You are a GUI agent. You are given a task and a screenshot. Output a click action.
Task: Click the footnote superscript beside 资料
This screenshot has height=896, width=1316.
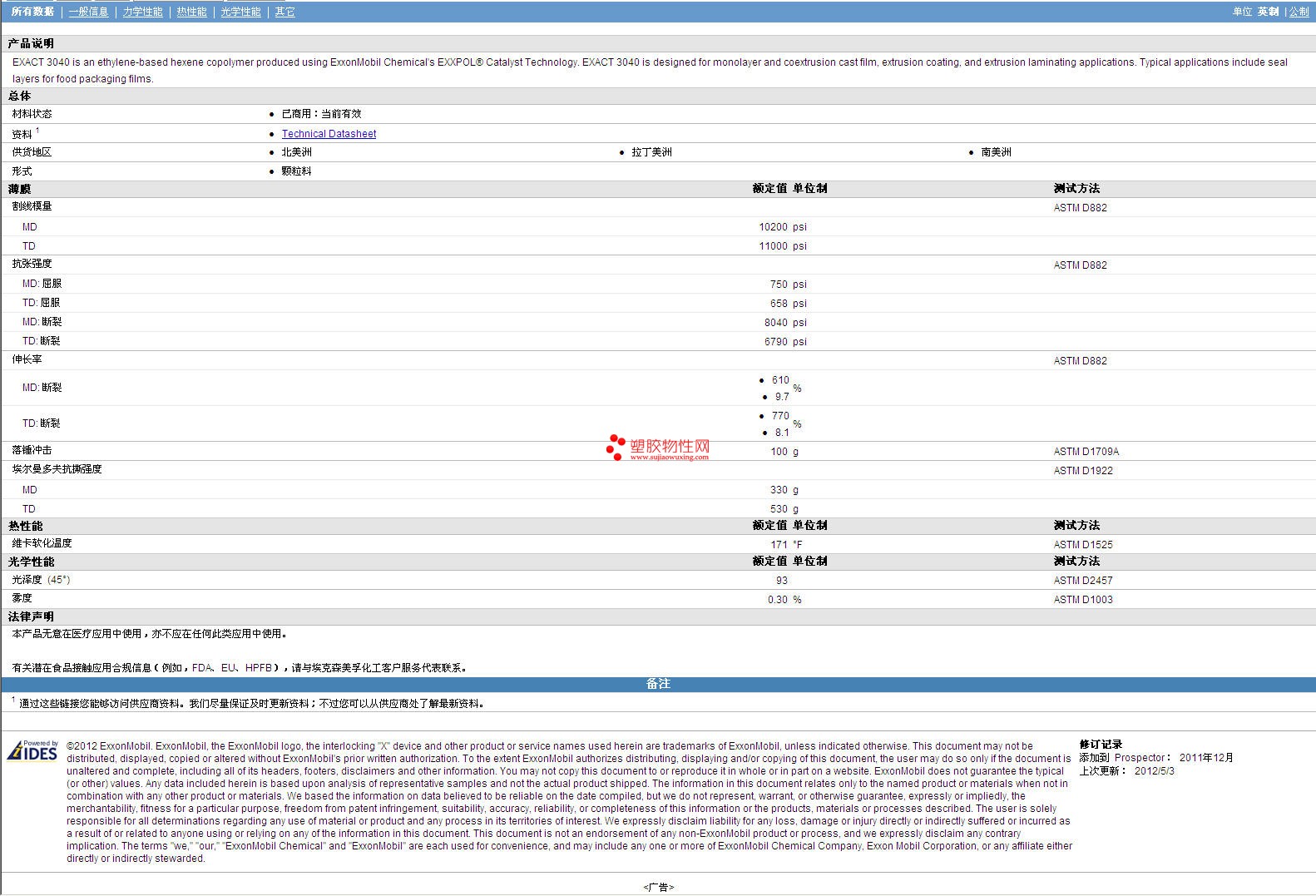pyautogui.click(x=37, y=131)
